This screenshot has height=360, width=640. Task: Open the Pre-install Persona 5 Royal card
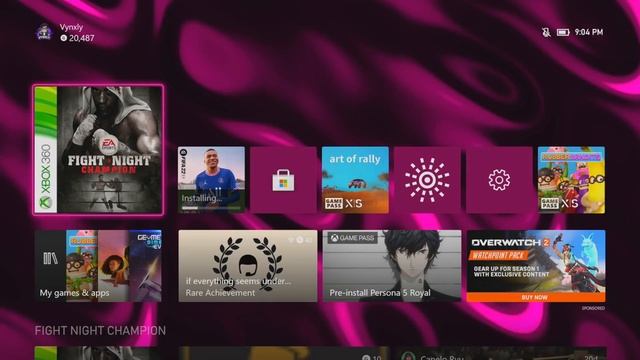click(x=392, y=266)
